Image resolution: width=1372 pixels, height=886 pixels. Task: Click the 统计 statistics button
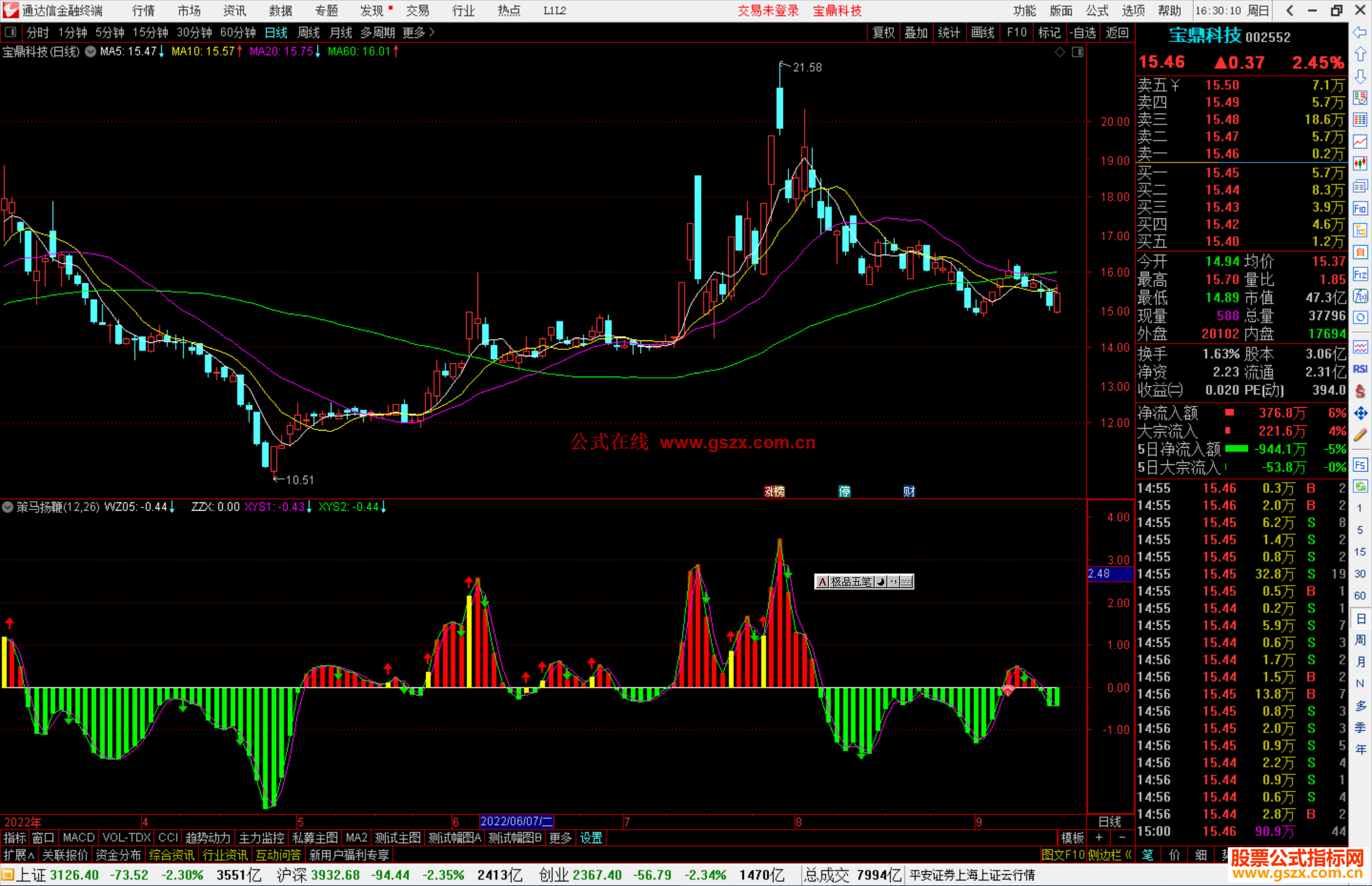pos(950,32)
